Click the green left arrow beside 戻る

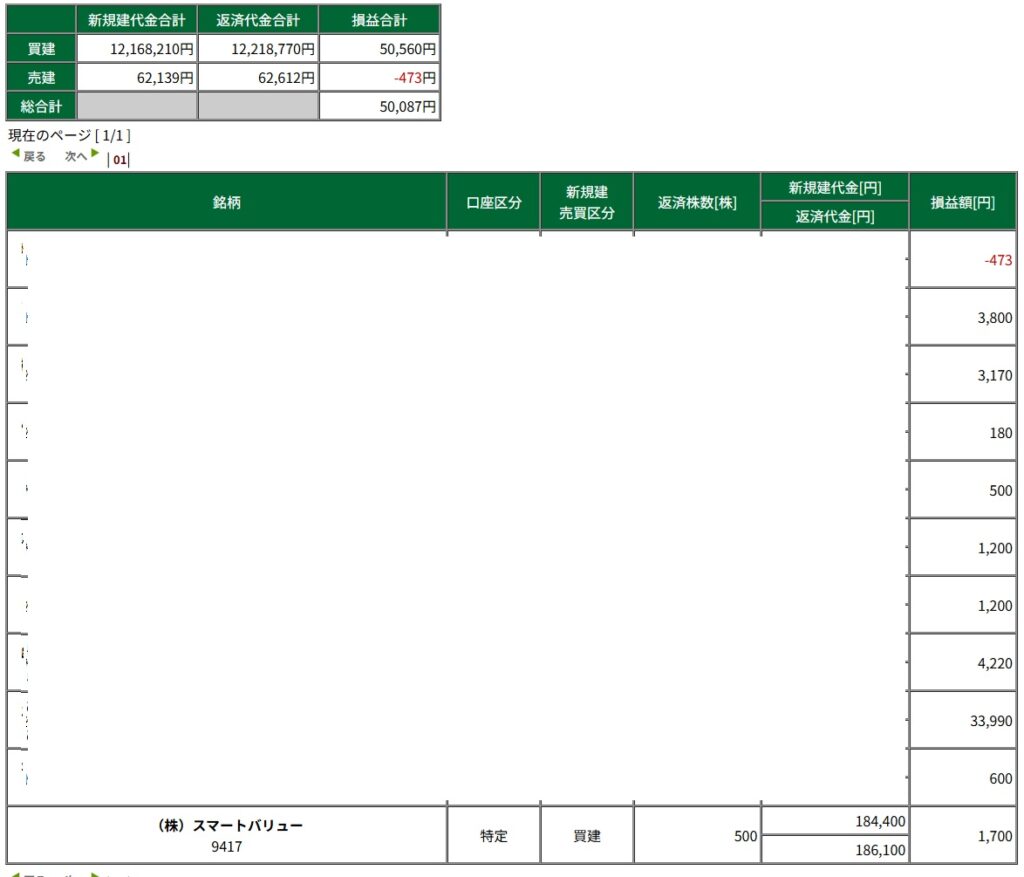tap(14, 155)
